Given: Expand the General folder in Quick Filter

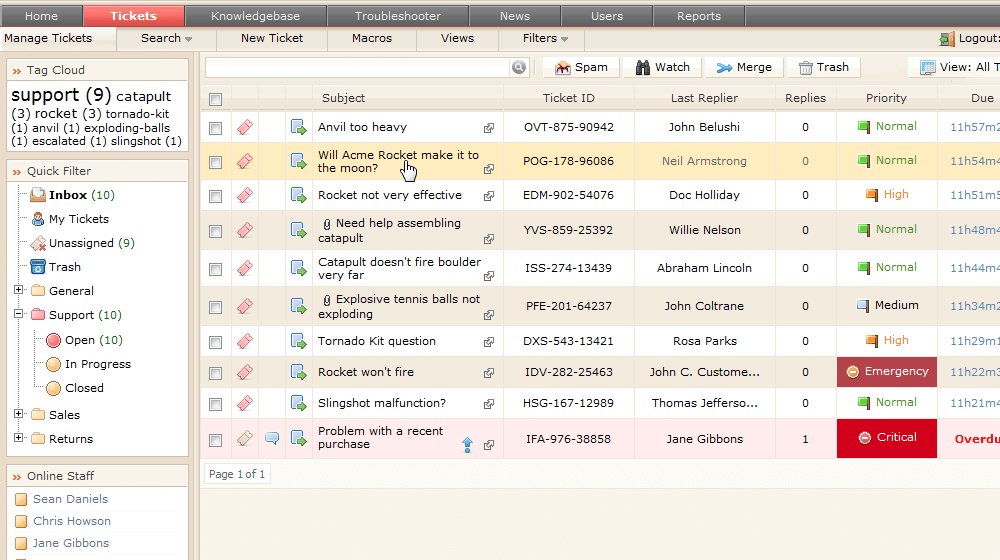Looking at the screenshot, I should pyautogui.click(x=19, y=291).
